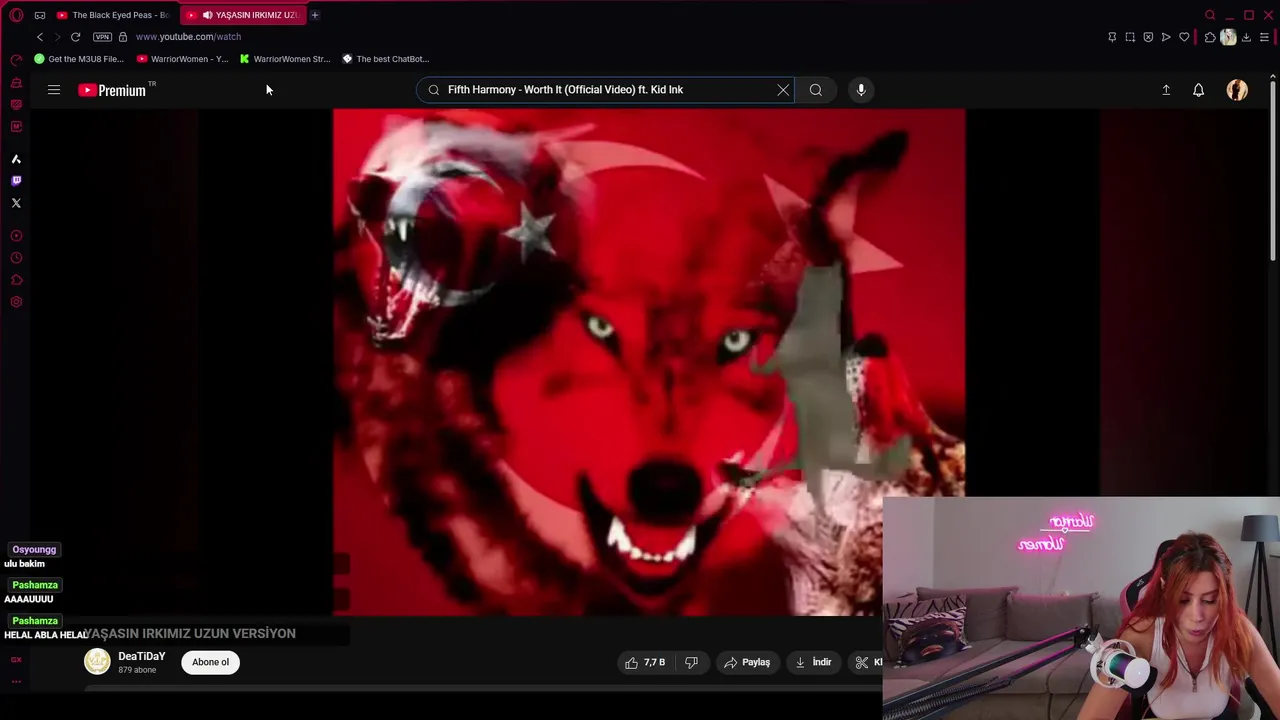
Task: Open the Get the M3U8 File bookmark
Action: coord(79,59)
